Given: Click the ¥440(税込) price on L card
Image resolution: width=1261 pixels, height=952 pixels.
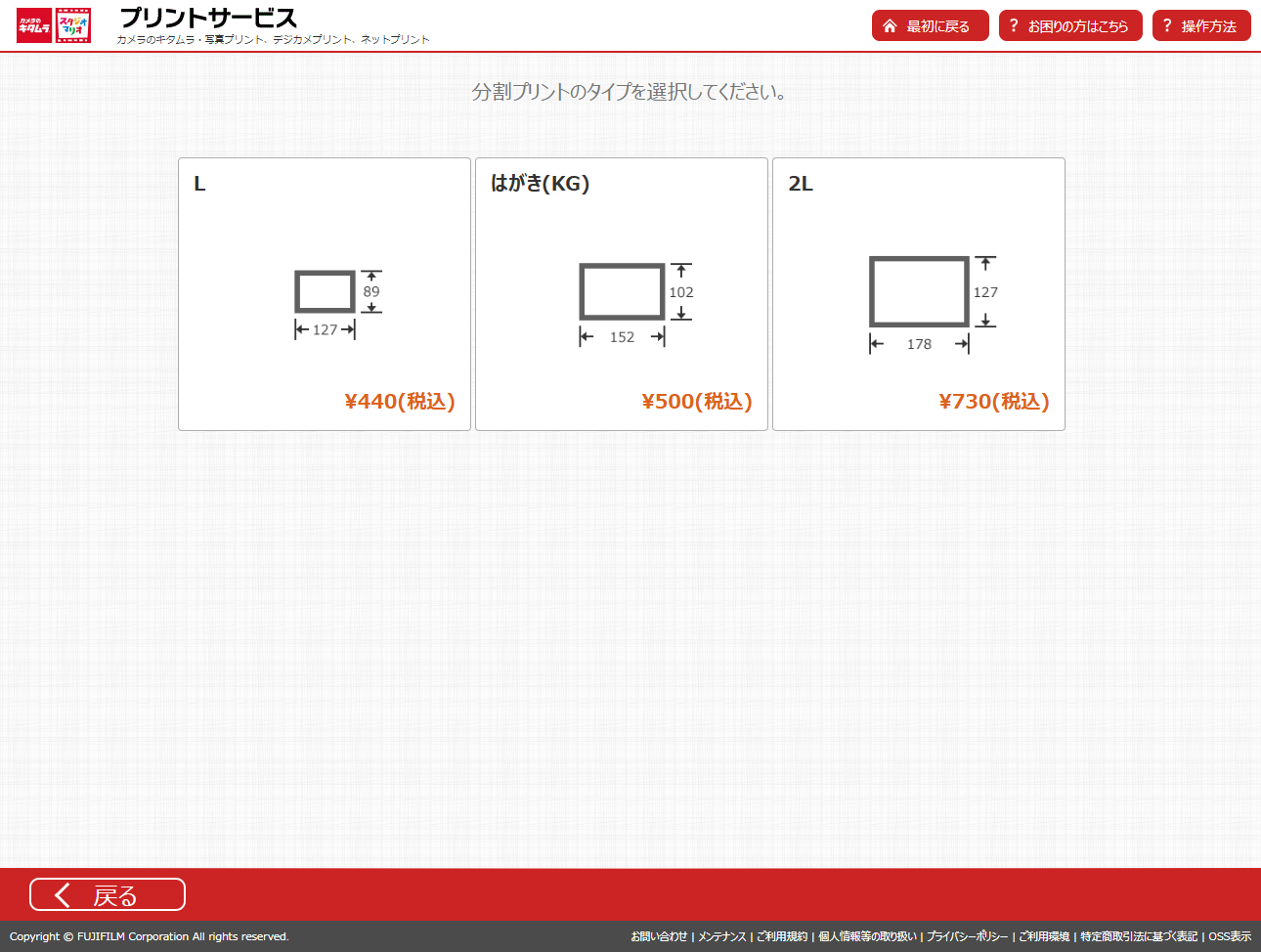Looking at the screenshot, I should pos(400,402).
